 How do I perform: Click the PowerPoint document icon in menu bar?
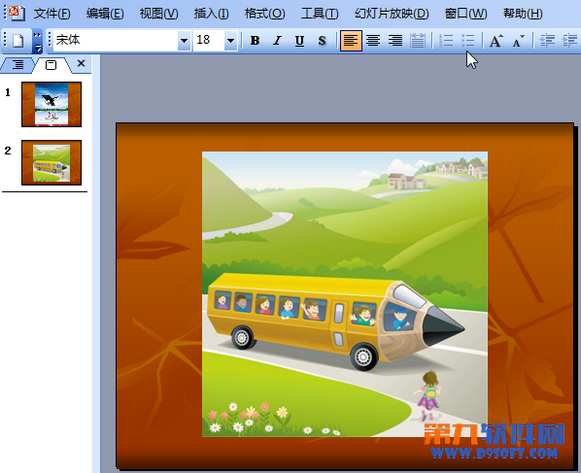16,13
